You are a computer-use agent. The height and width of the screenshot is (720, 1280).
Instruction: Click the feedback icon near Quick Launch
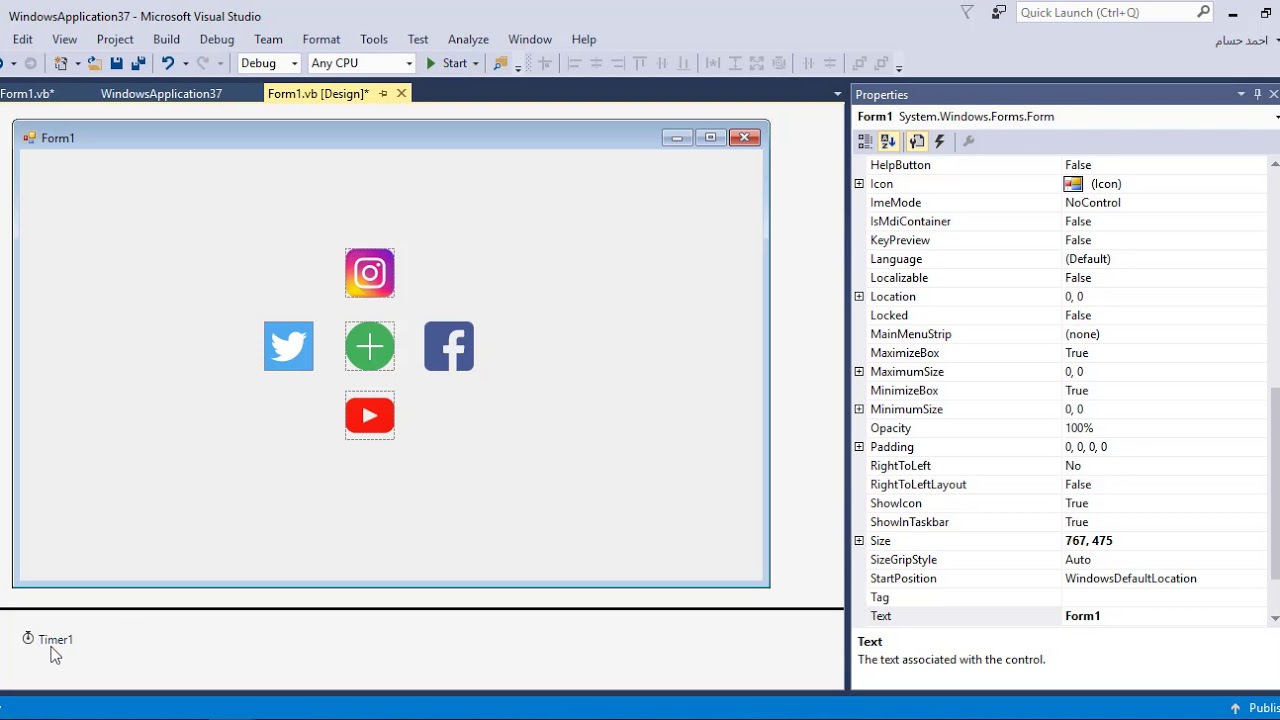pyautogui.click(x=998, y=12)
